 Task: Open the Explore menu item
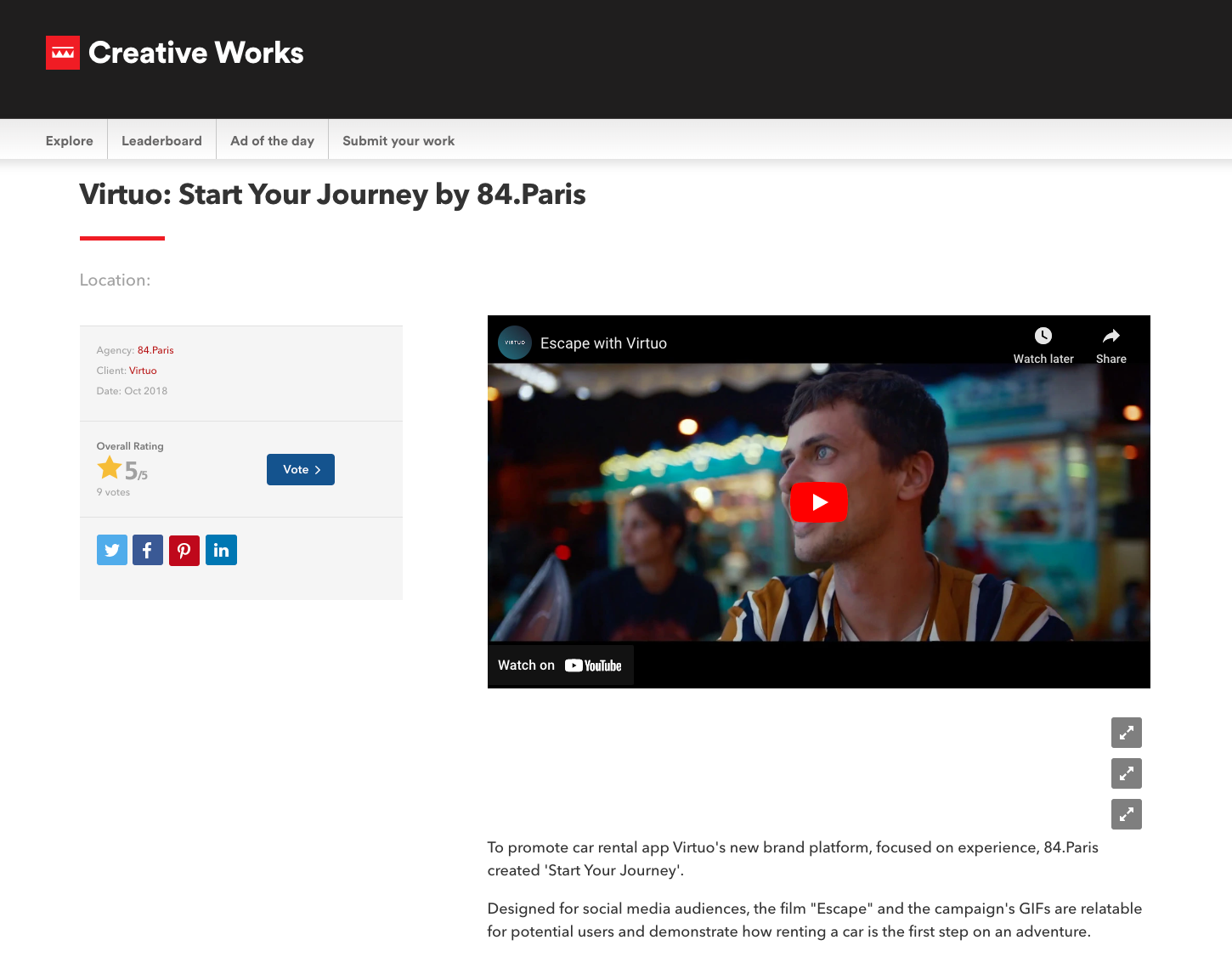[70, 141]
